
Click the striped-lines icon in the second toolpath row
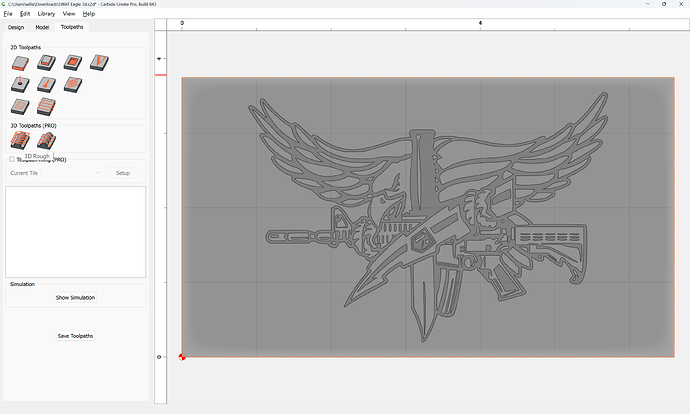[72, 85]
